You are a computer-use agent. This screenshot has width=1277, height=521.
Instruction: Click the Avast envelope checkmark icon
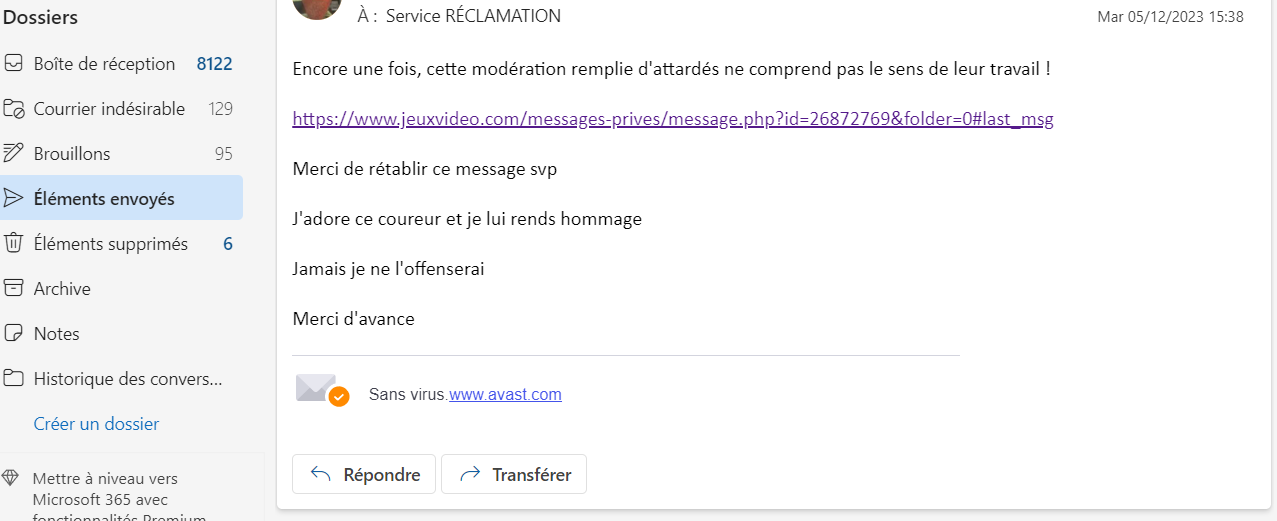tap(322, 390)
